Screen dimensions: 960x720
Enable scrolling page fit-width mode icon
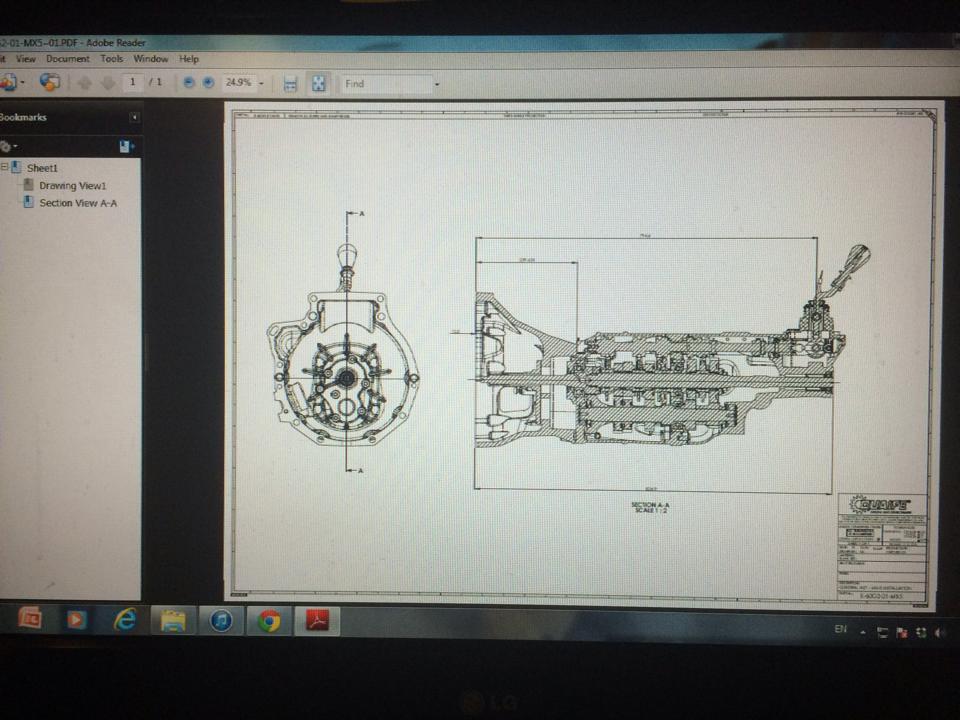[x=290, y=84]
